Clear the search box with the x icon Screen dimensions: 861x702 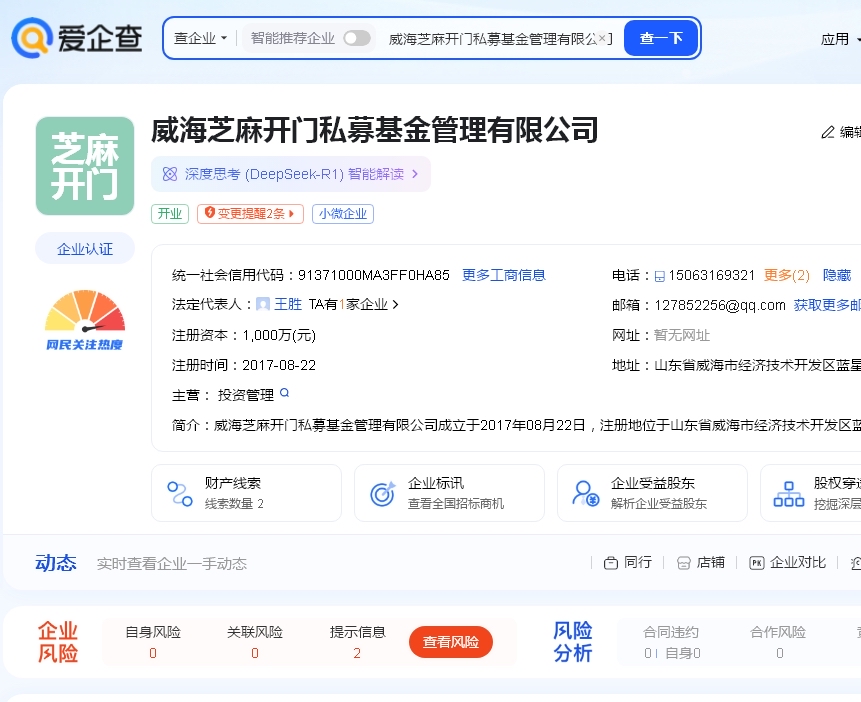coord(602,38)
